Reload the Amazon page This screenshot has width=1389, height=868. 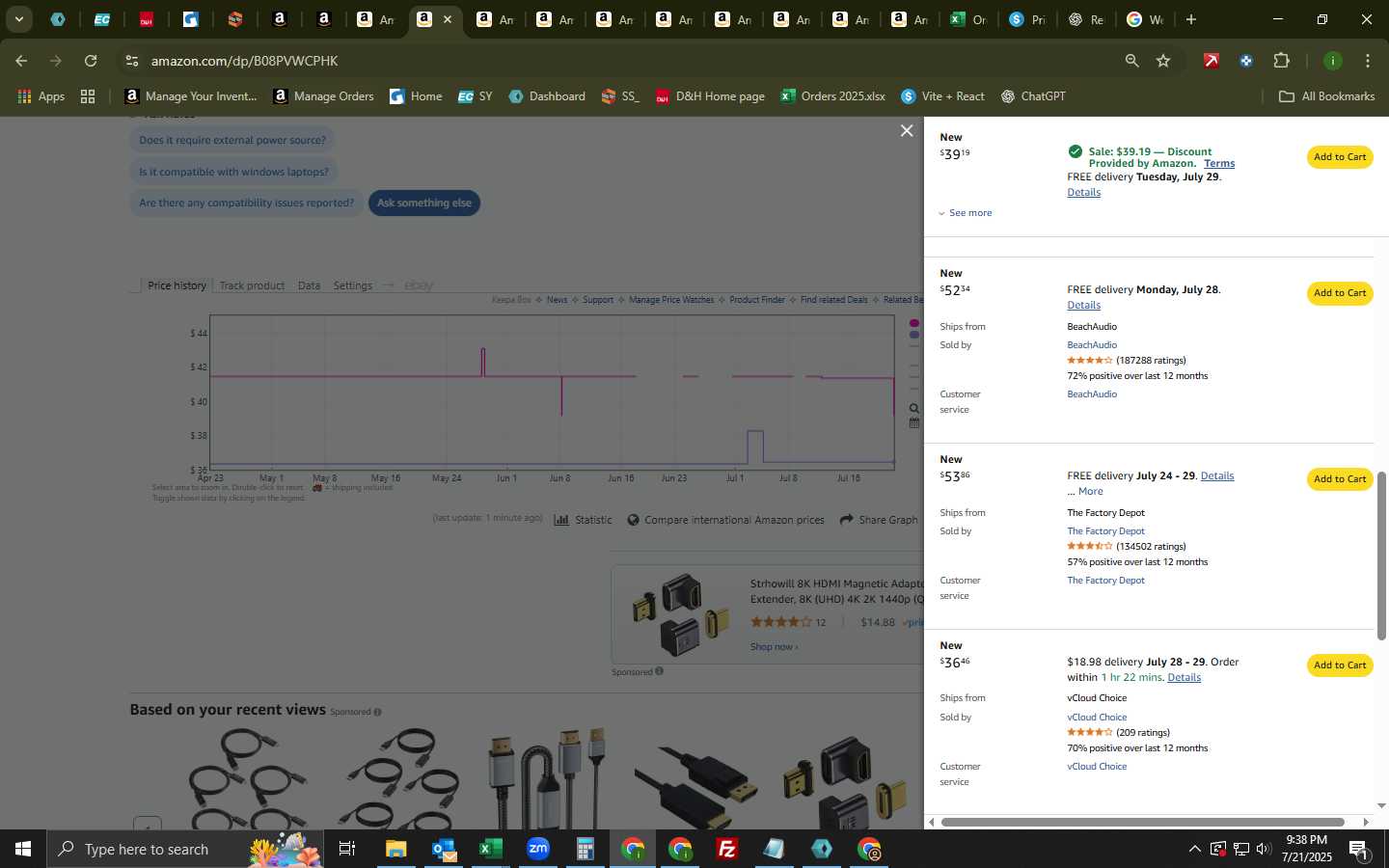pos(91,61)
